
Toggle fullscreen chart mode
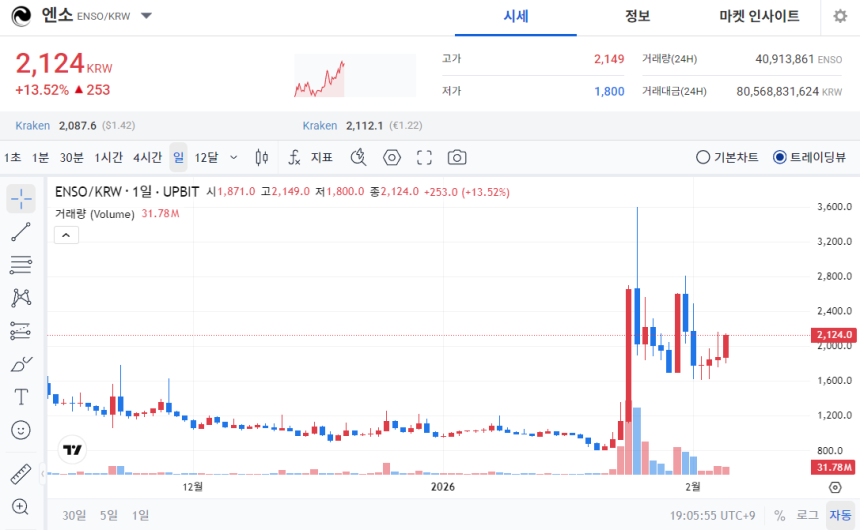click(x=424, y=158)
